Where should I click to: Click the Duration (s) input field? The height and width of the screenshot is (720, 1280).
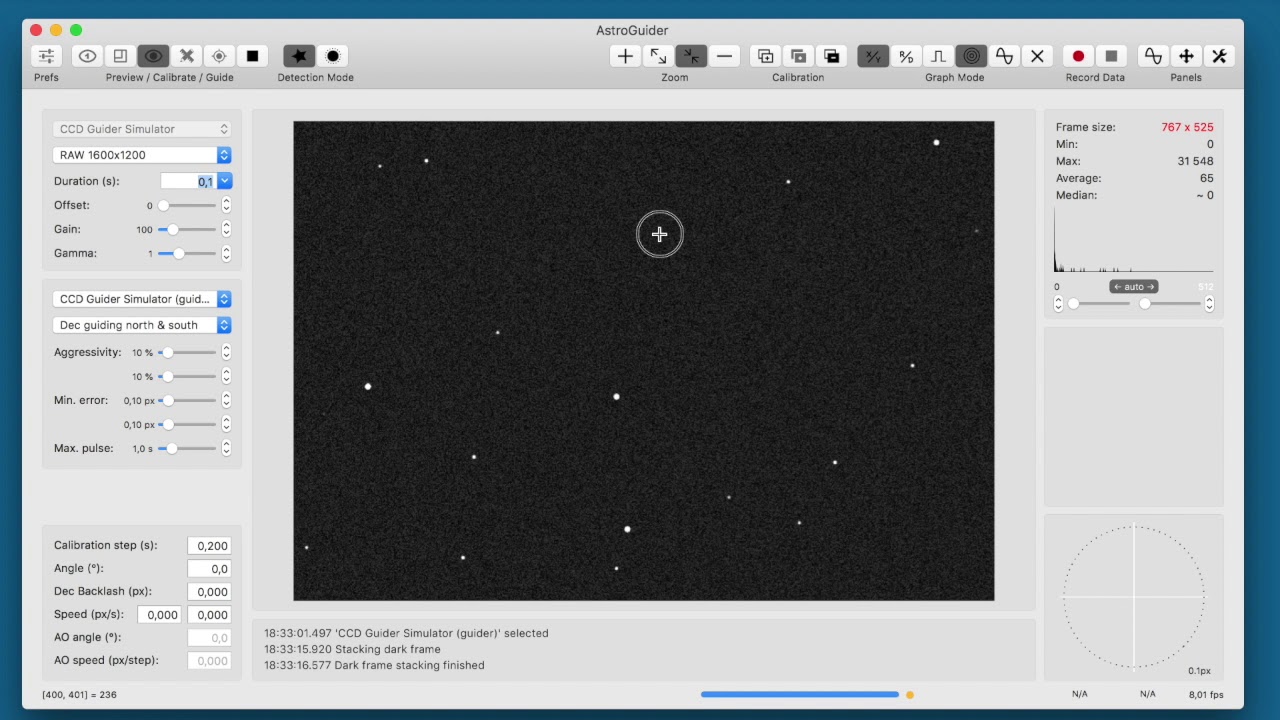point(189,181)
